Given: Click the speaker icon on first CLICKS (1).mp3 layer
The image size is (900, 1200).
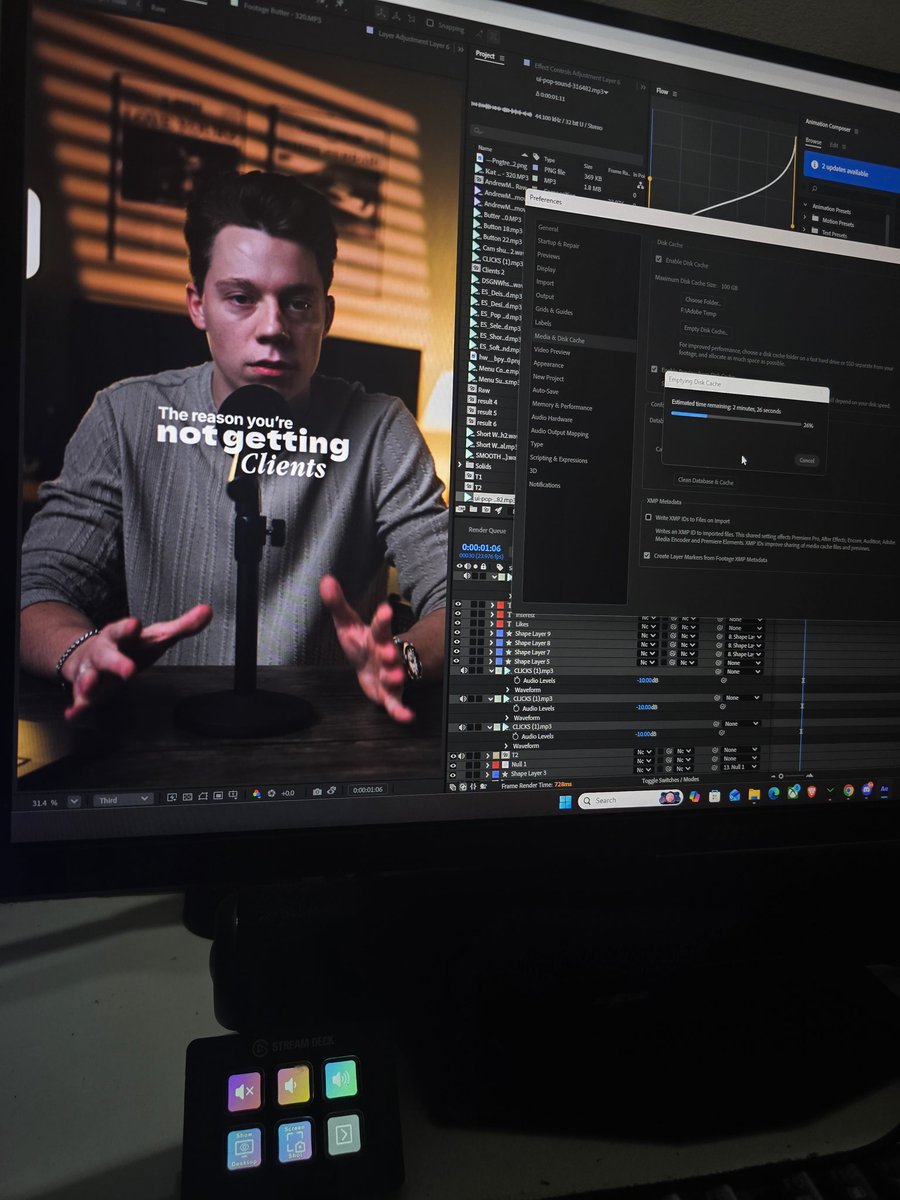Looking at the screenshot, I should (x=463, y=670).
